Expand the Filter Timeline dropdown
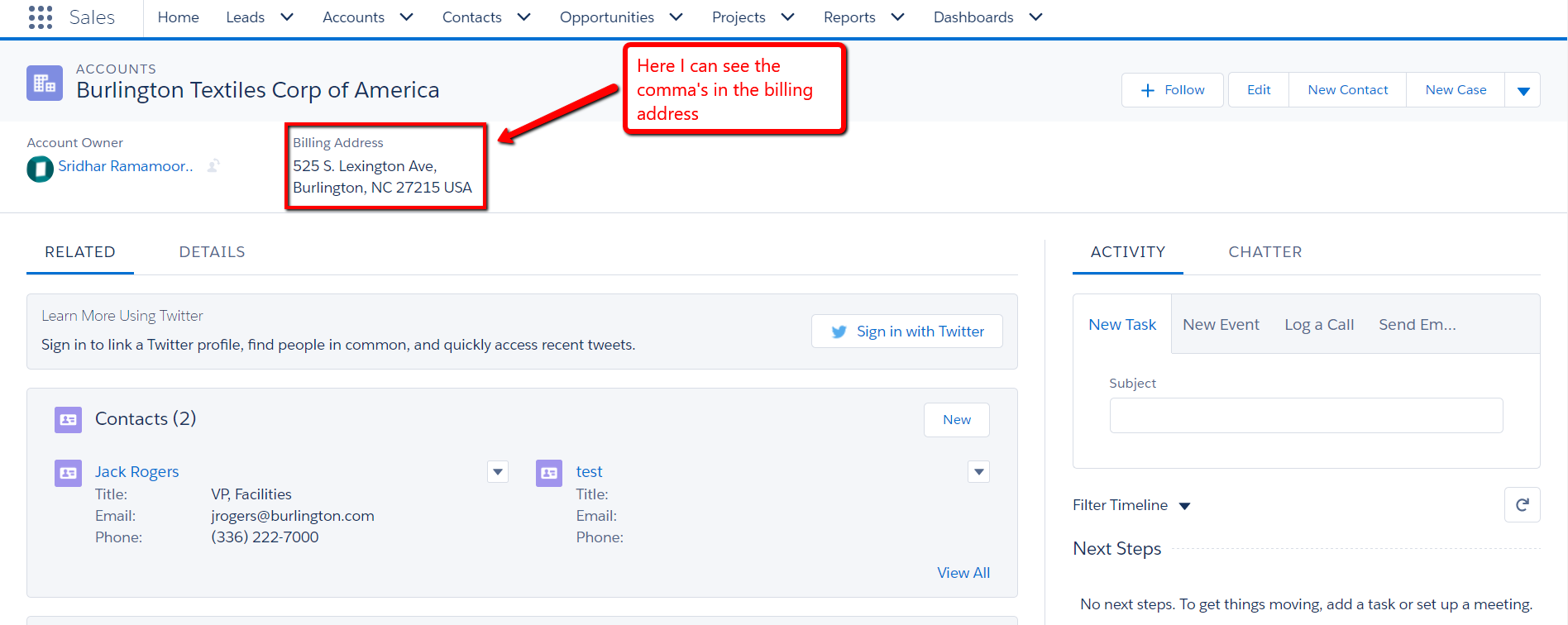1568x625 pixels. point(1184,506)
